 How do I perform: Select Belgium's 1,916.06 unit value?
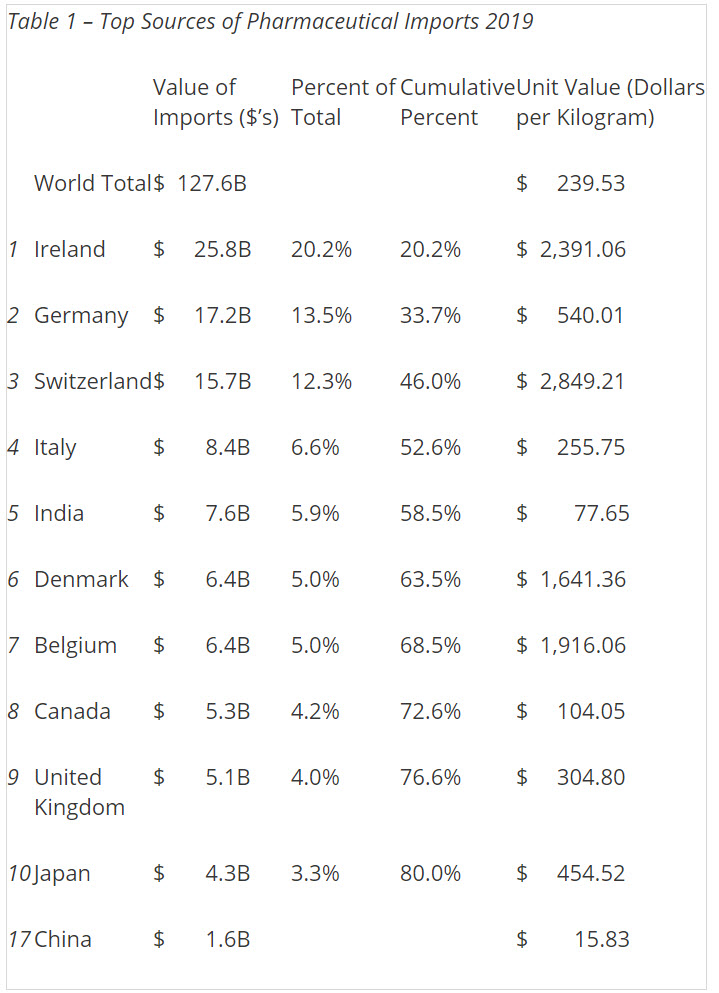583,646
